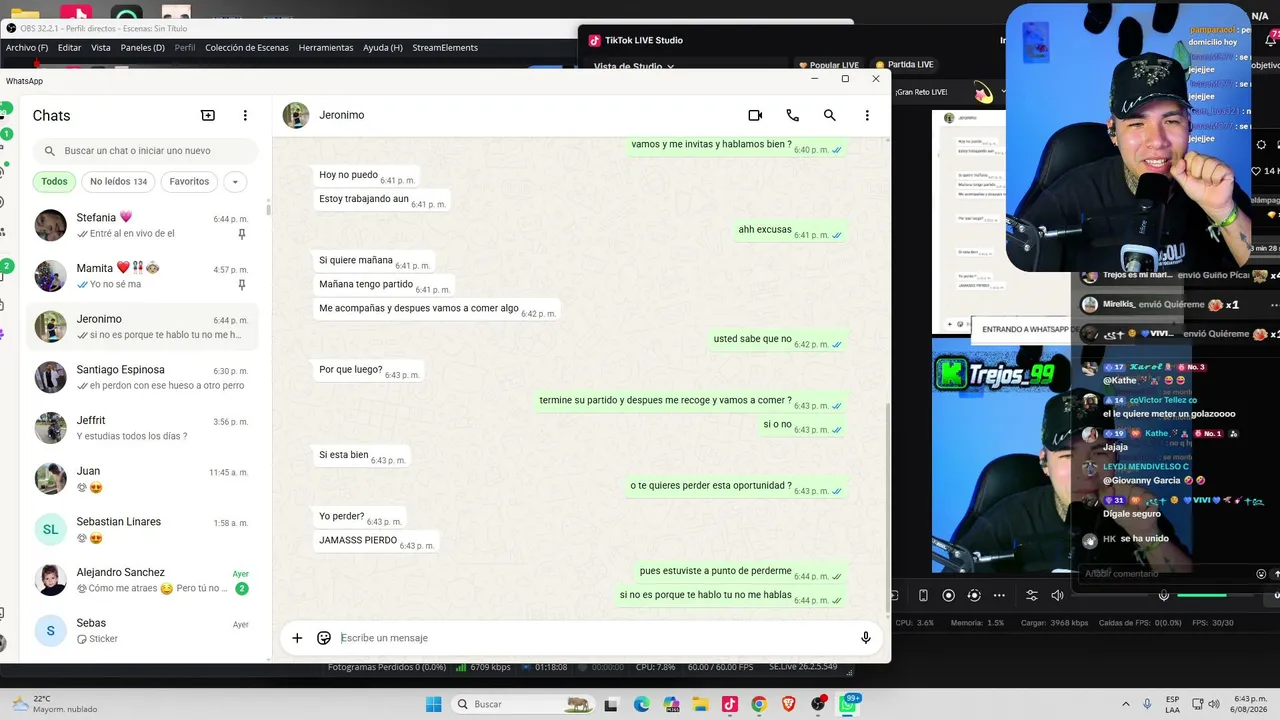Viewport: 1280px width, 720px height.
Task: Select the Partida LIVE button
Action: click(x=904, y=65)
